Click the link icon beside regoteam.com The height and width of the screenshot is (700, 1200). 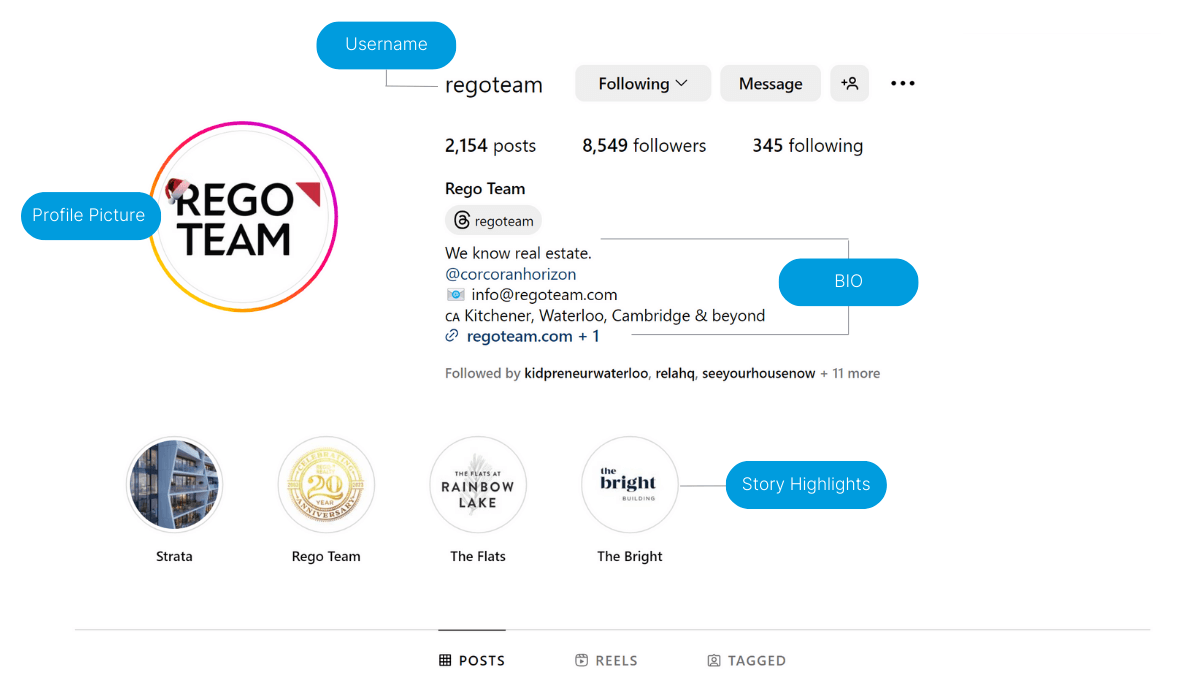453,336
